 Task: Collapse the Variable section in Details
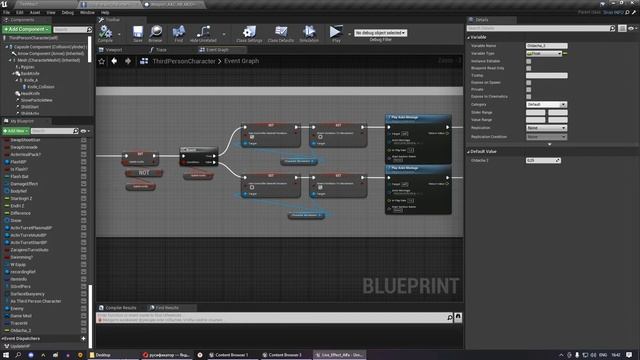[469, 37]
